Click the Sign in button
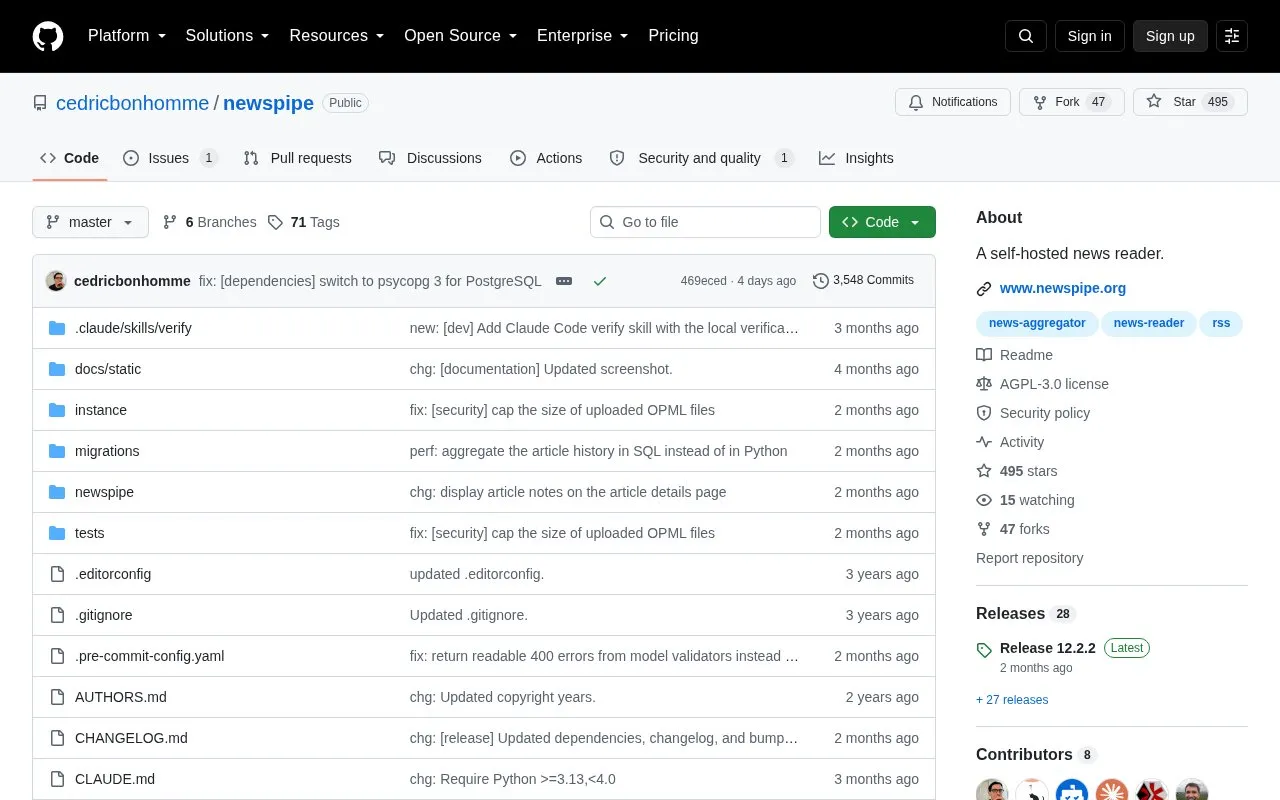 [1089, 36]
